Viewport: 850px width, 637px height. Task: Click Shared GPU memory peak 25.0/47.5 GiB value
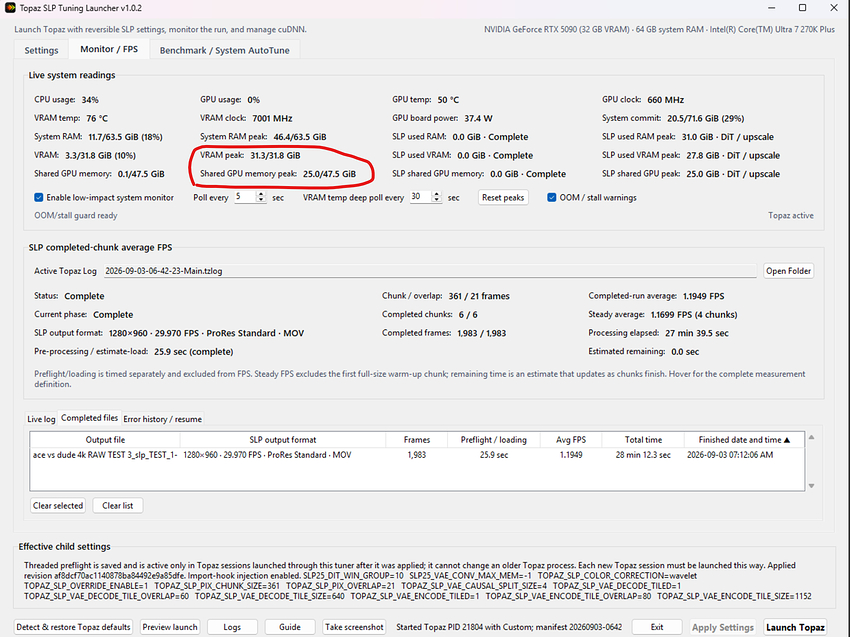point(329,174)
